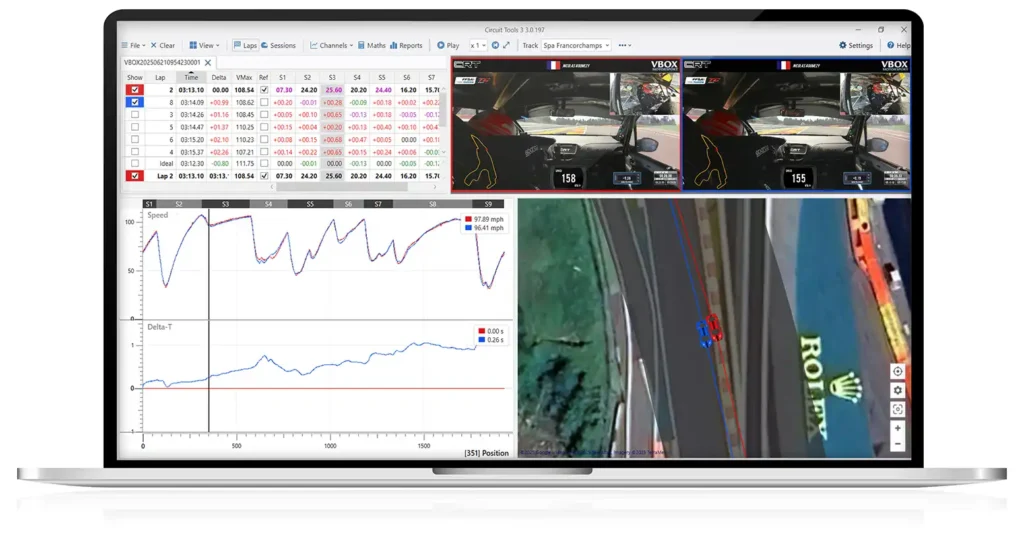The height and width of the screenshot is (541, 1024).
Task: Click the S3 sector column header
Action: [332, 77]
